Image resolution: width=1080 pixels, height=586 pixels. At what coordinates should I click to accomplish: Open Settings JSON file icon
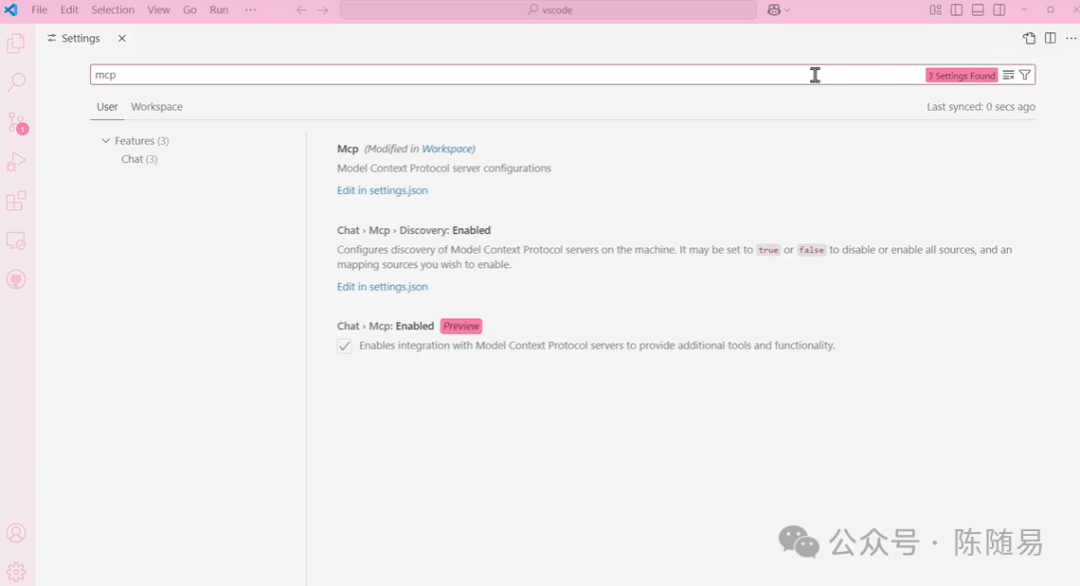(x=1029, y=38)
